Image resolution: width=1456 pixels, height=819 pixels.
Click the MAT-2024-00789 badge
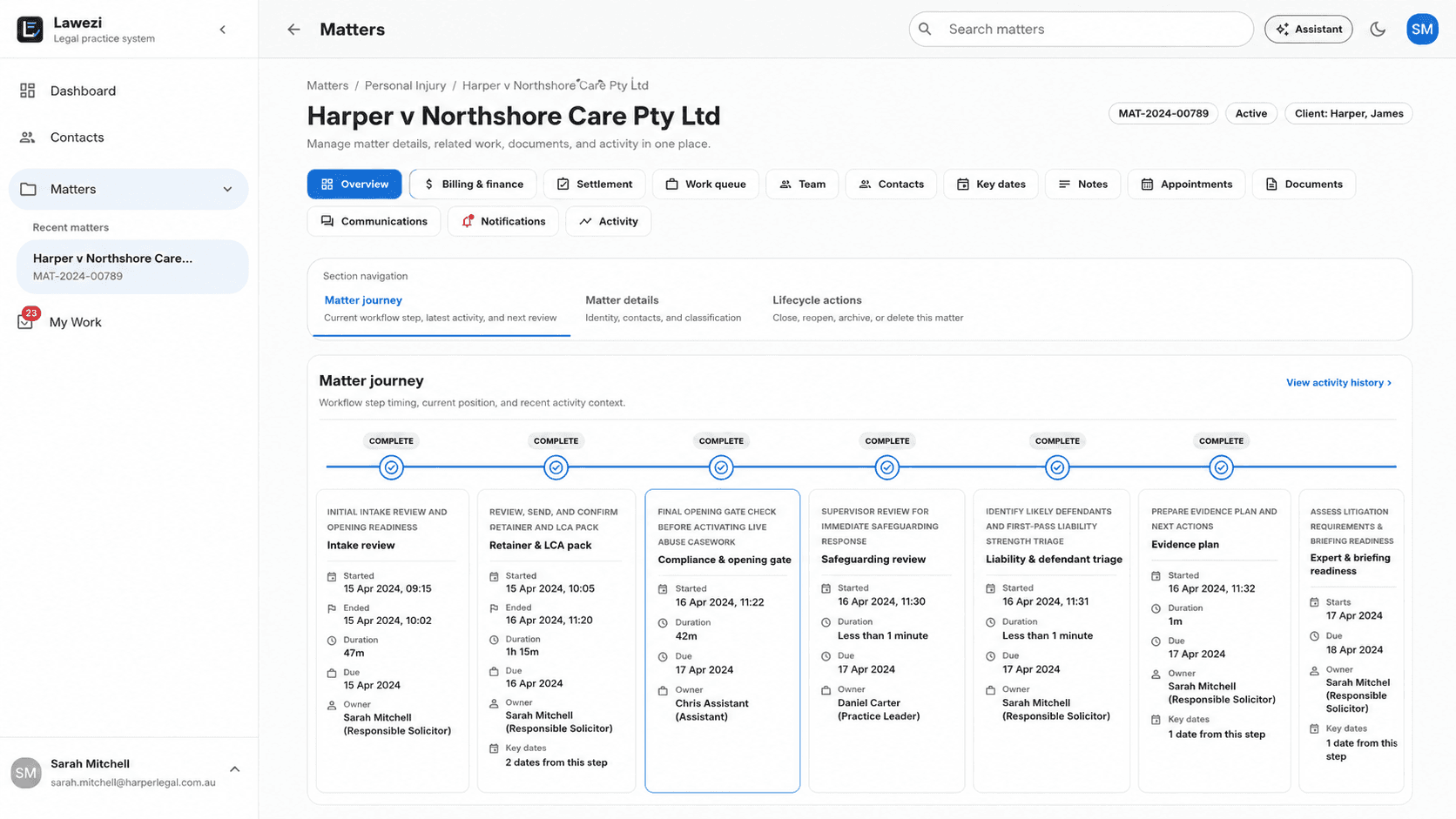tap(1163, 113)
